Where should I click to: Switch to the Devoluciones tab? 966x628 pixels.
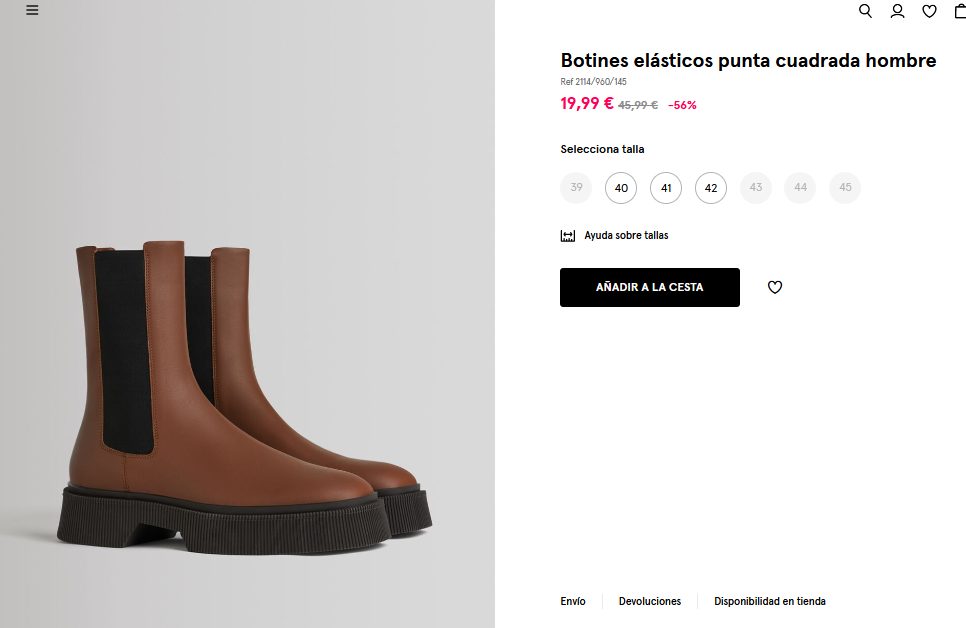click(650, 601)
